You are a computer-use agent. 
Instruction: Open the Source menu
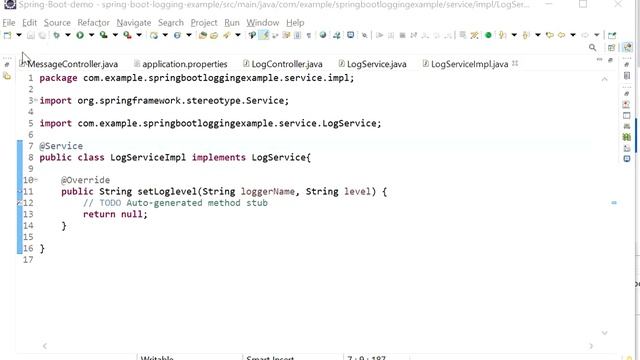point(57,23)
